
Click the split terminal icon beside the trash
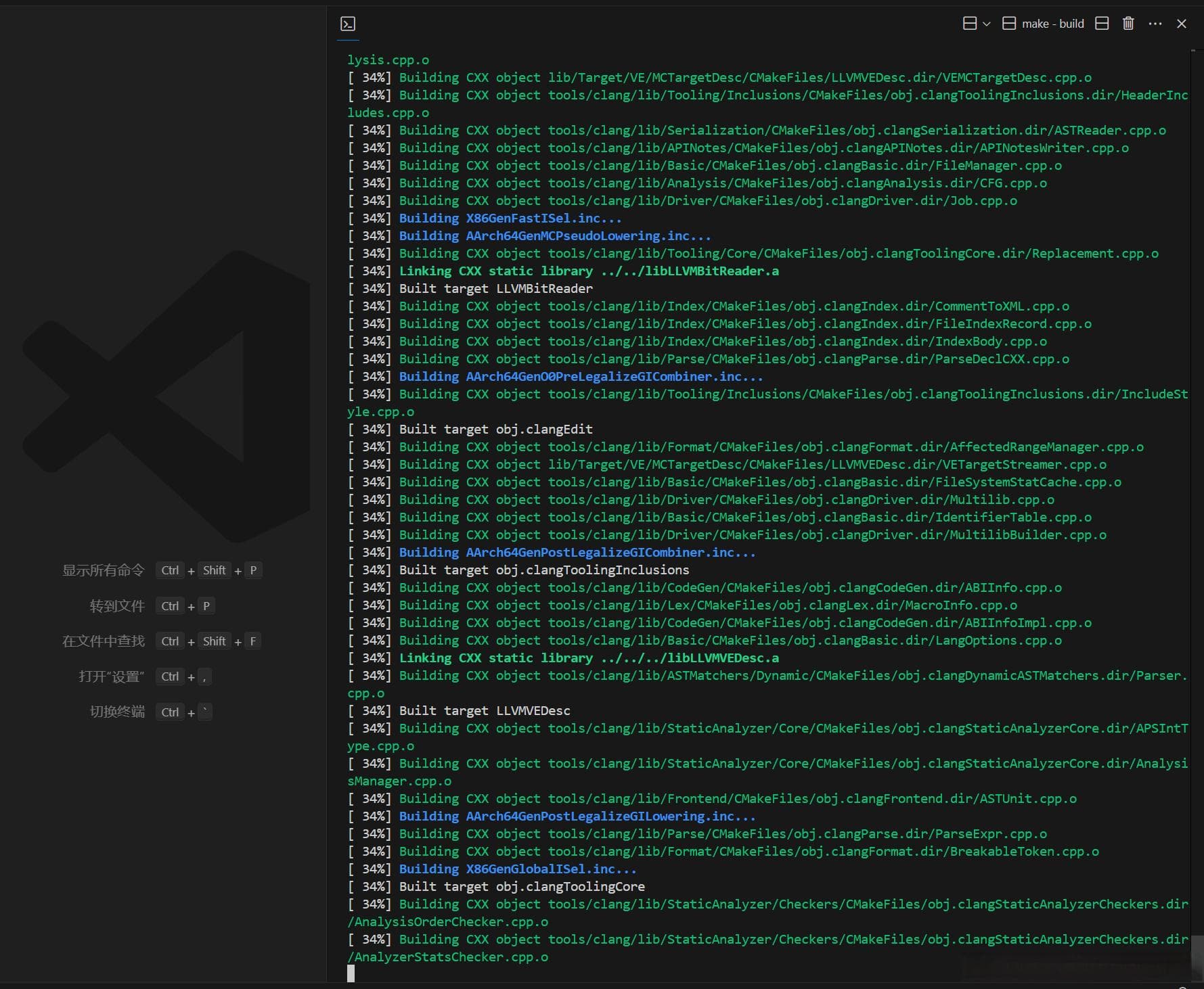pyautogui.click(x=1102, y=24)
